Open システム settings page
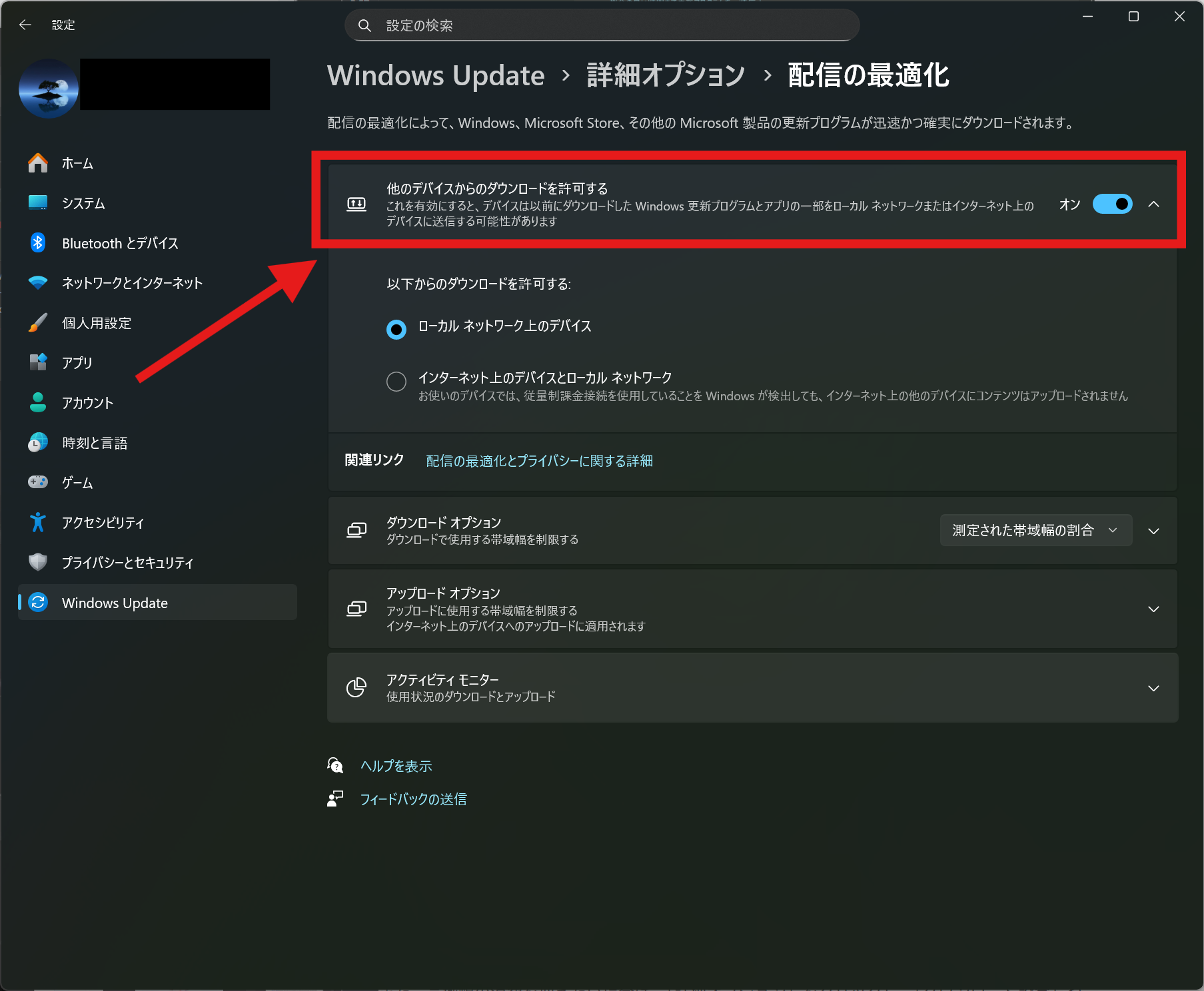Screen dimensions: 1204x991 click(157, 203)
